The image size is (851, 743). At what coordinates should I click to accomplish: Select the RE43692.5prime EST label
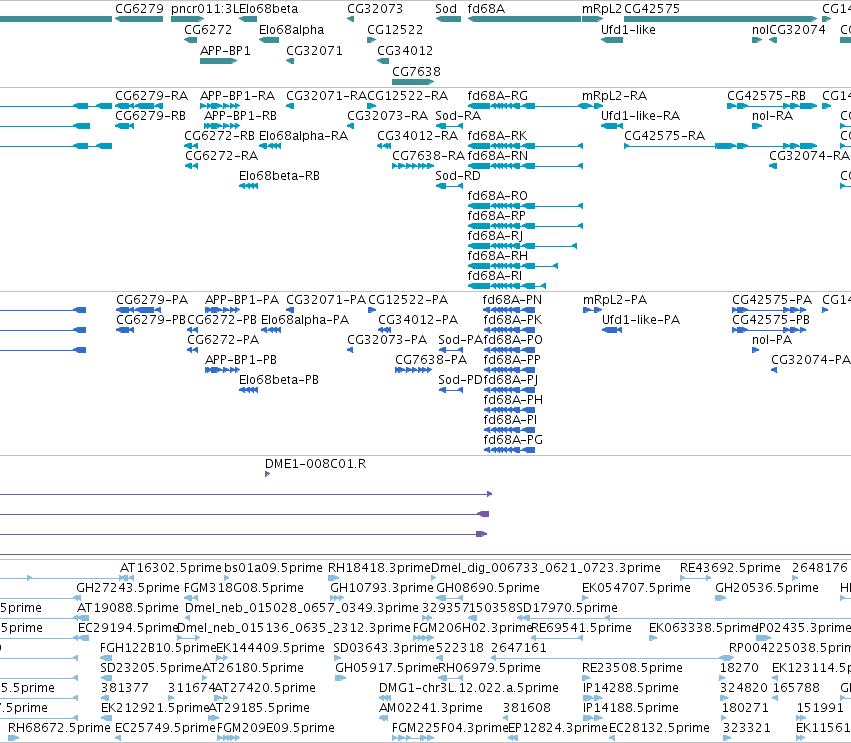point(731,568)
